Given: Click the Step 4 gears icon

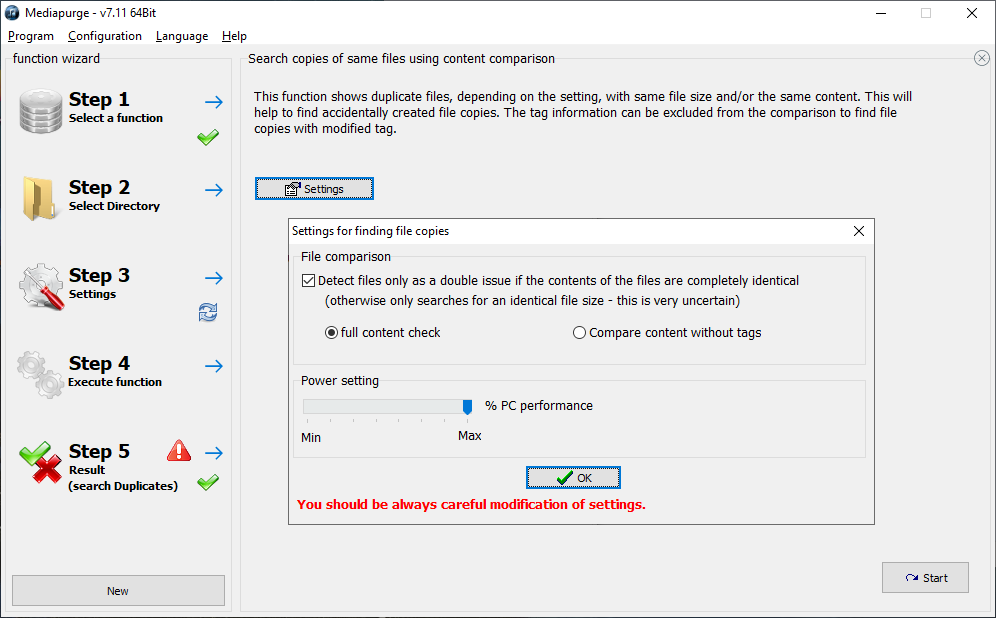Looking at the screenshot, I should pyautogui.click(x=40, y=374).
